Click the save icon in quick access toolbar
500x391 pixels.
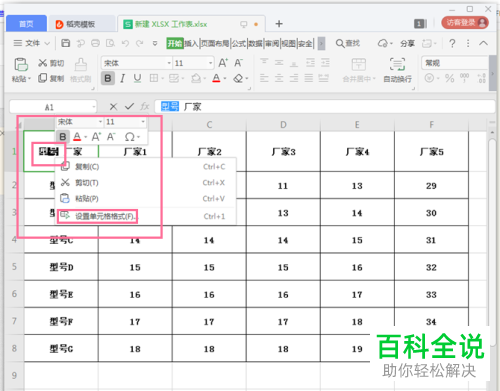tap(66, 43)
